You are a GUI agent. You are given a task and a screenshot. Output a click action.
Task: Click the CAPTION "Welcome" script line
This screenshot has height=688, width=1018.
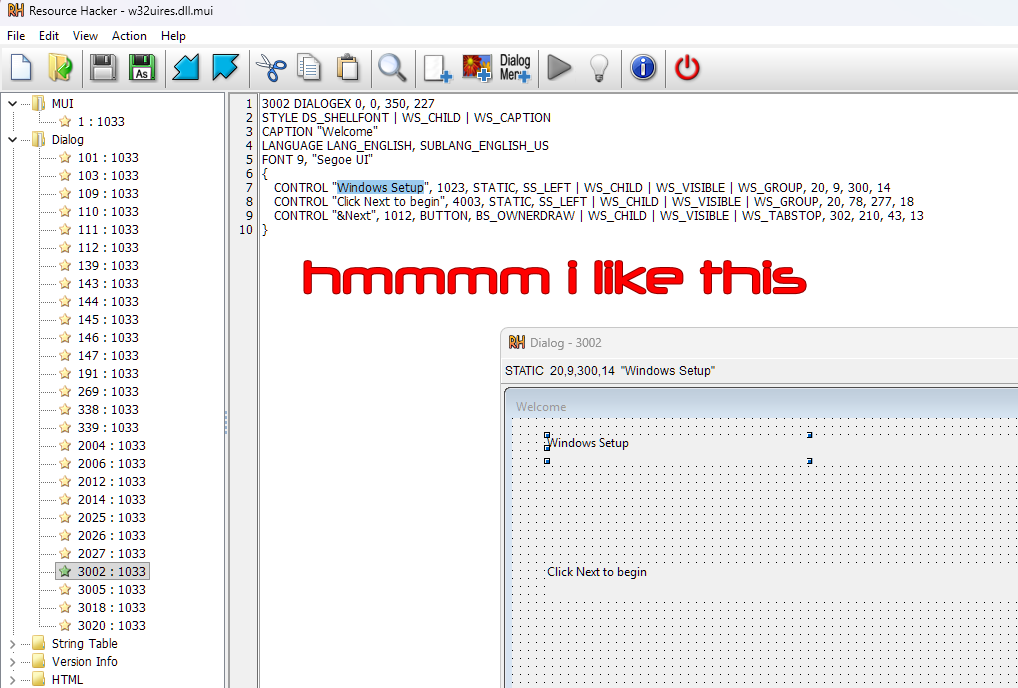[319, 132]
